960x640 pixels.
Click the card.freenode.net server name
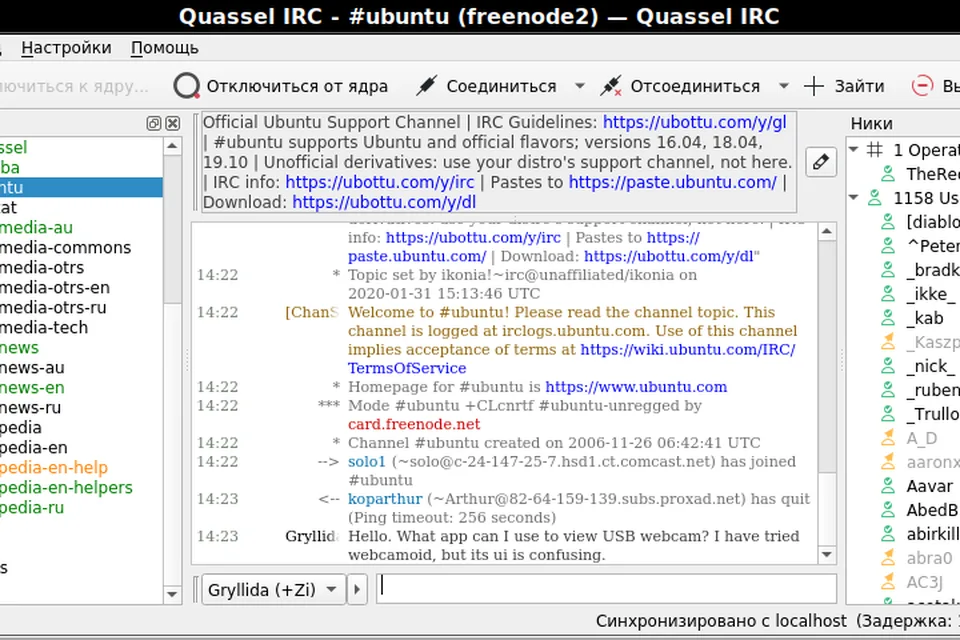(414, 424)
